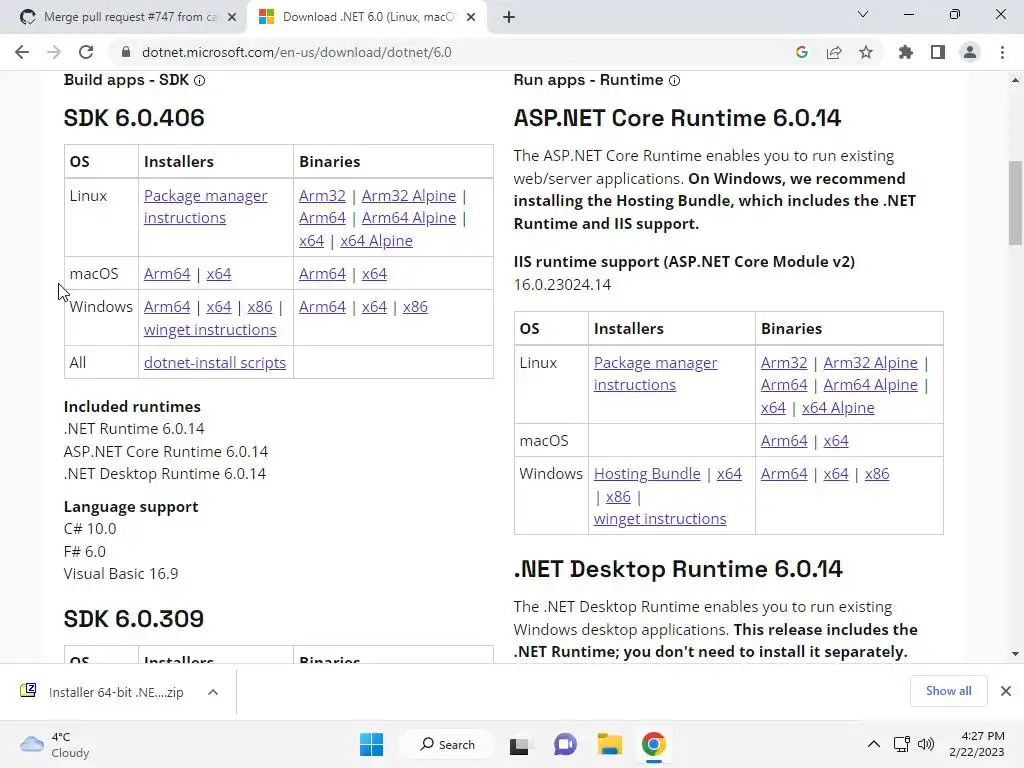
Task: Open the volume speaker icon
Action: click(x=926, y=744)
